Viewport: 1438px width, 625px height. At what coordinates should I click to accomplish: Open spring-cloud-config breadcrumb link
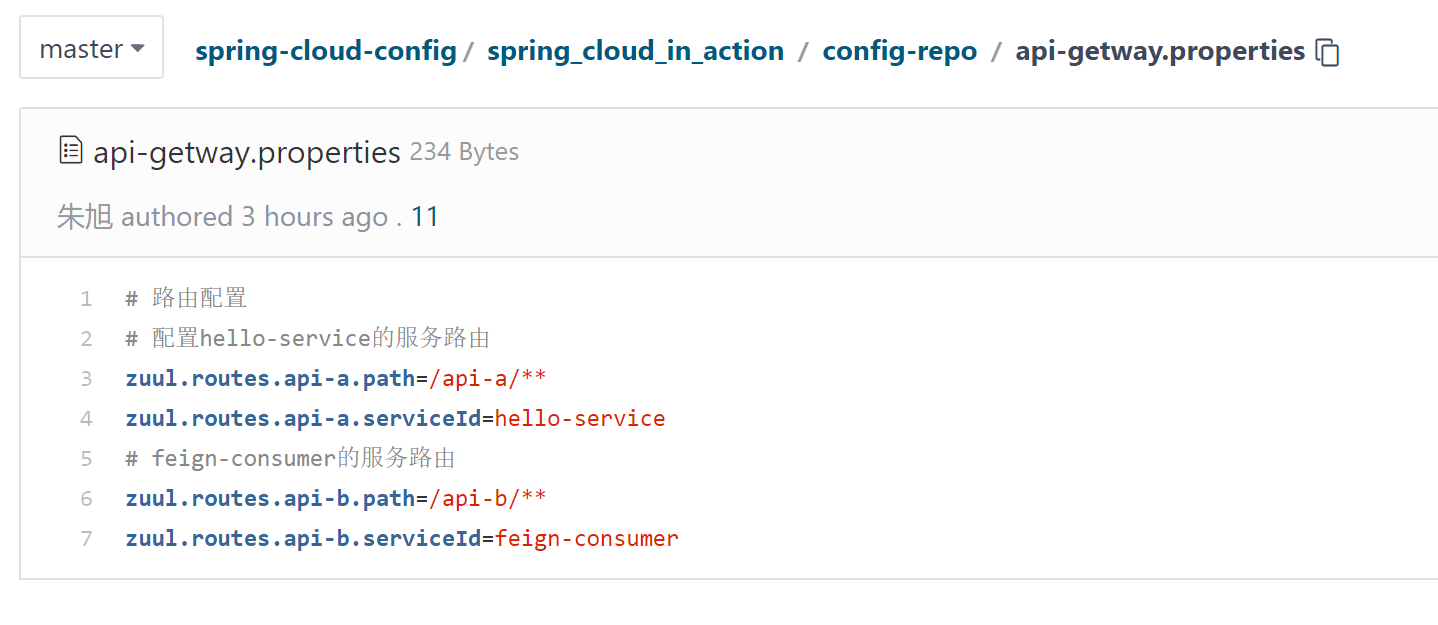(x=325, y=51)
